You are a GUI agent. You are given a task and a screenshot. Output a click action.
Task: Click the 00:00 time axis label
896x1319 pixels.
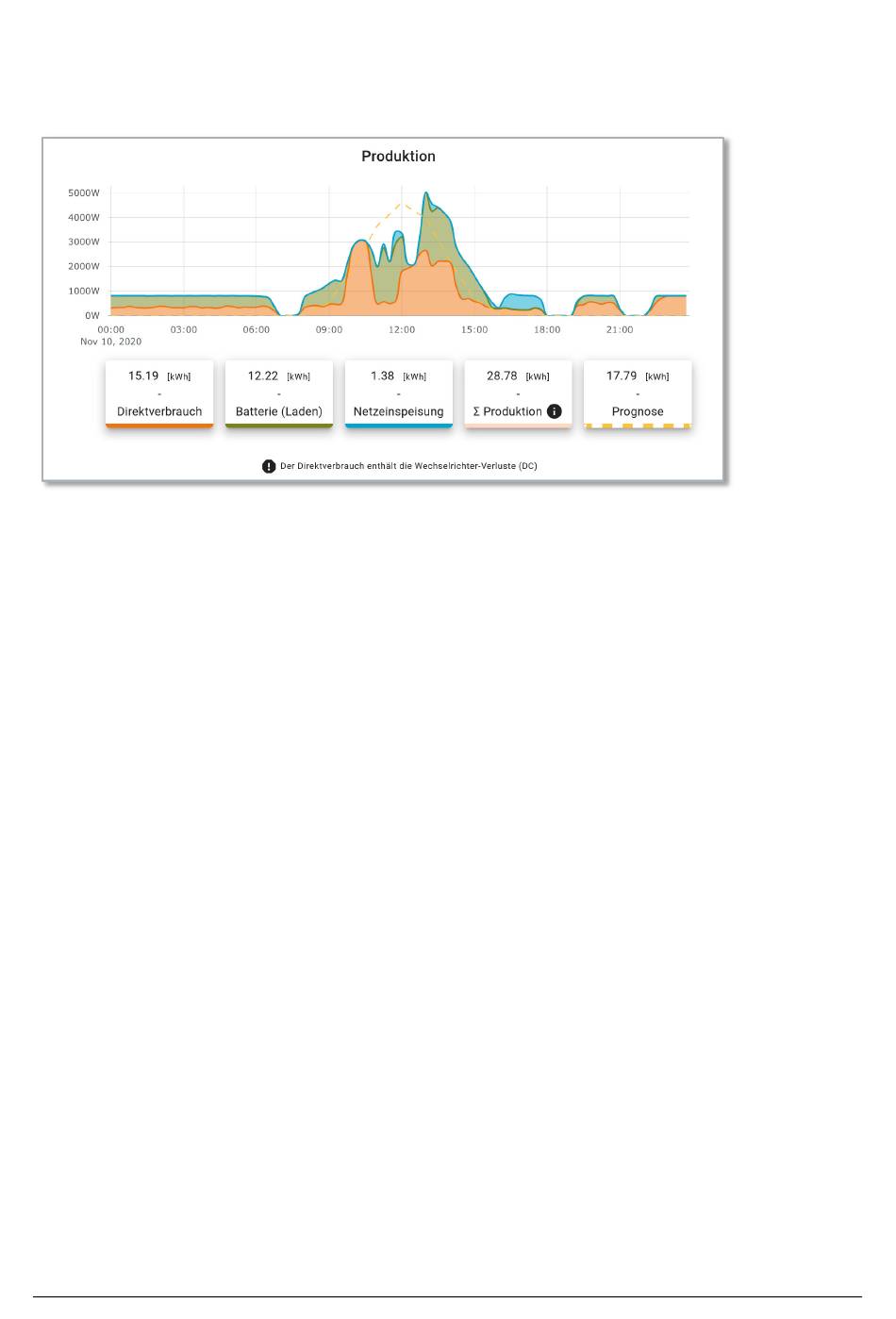[x=111, y=329]
